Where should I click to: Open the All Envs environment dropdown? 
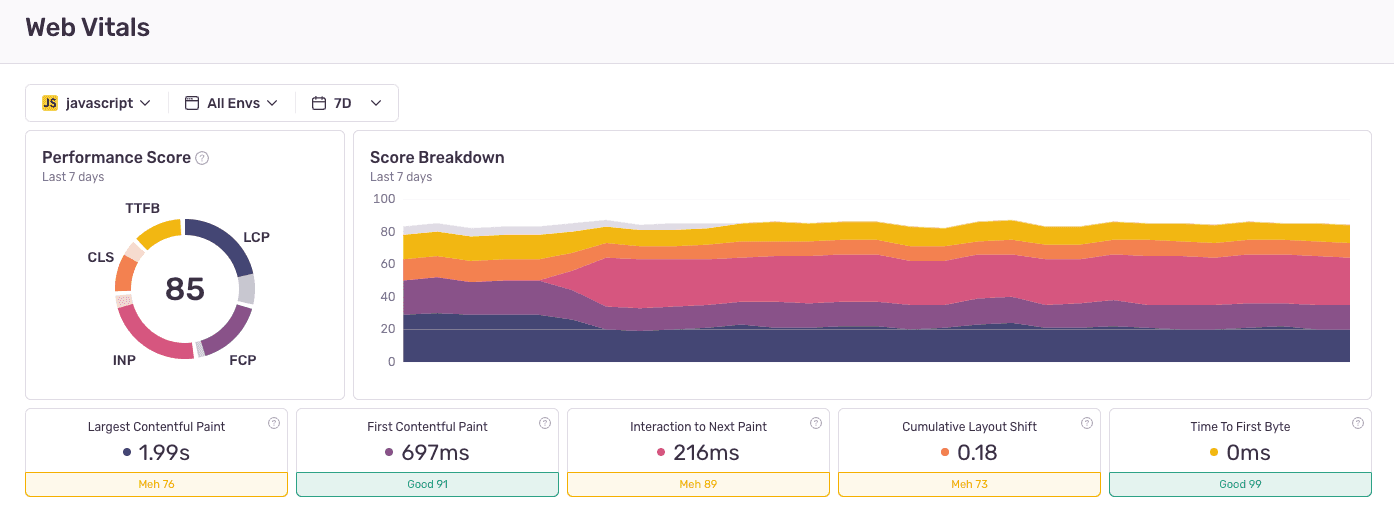231,103
